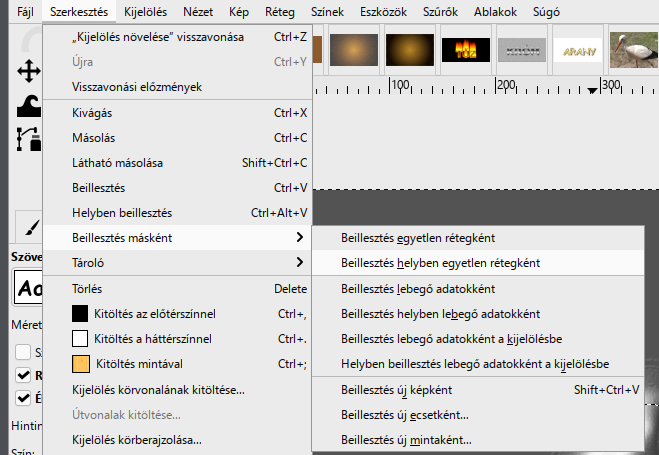Toggle the unchecked checkbox below Méret
Screen dimensions: 659x455
point(23,352)
